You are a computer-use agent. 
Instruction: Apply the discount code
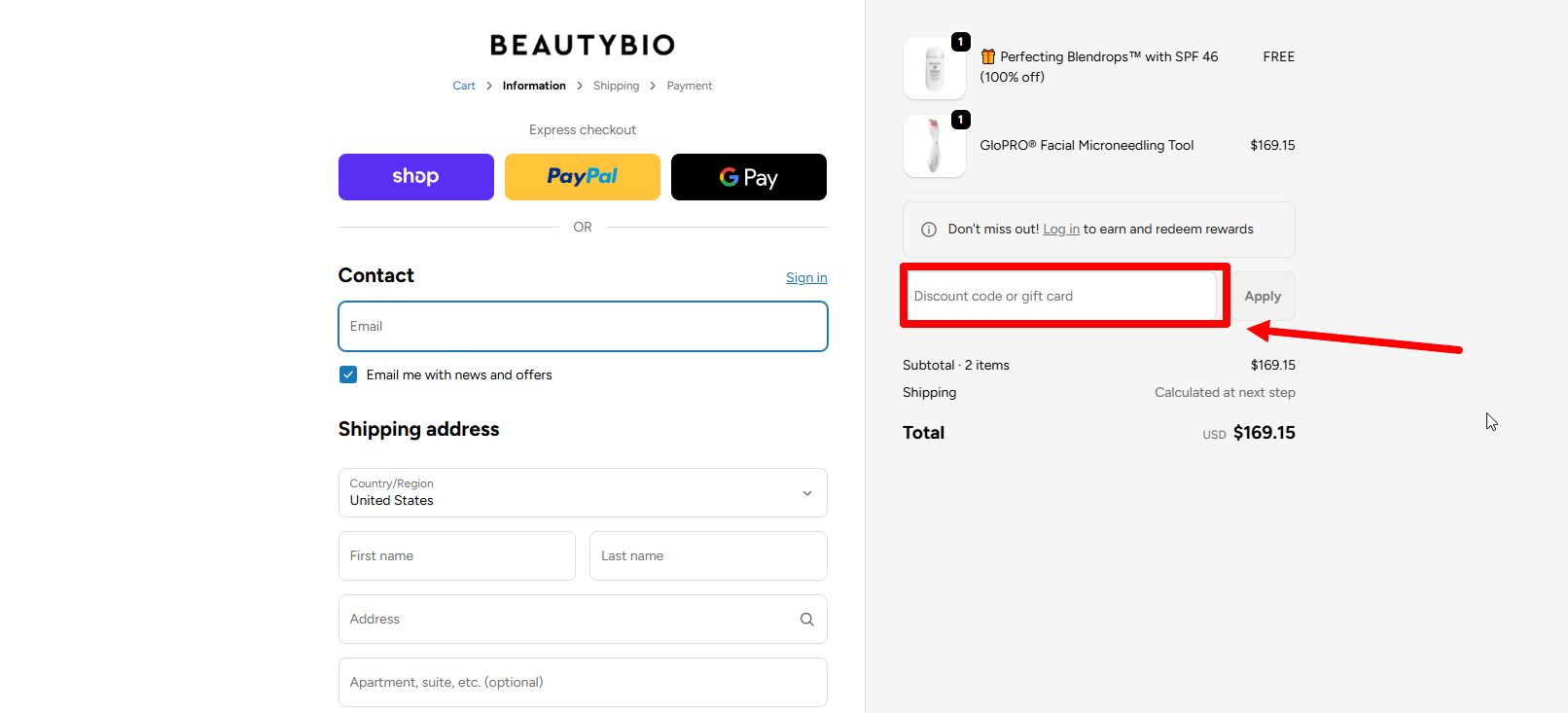(x=1262, y=296)
